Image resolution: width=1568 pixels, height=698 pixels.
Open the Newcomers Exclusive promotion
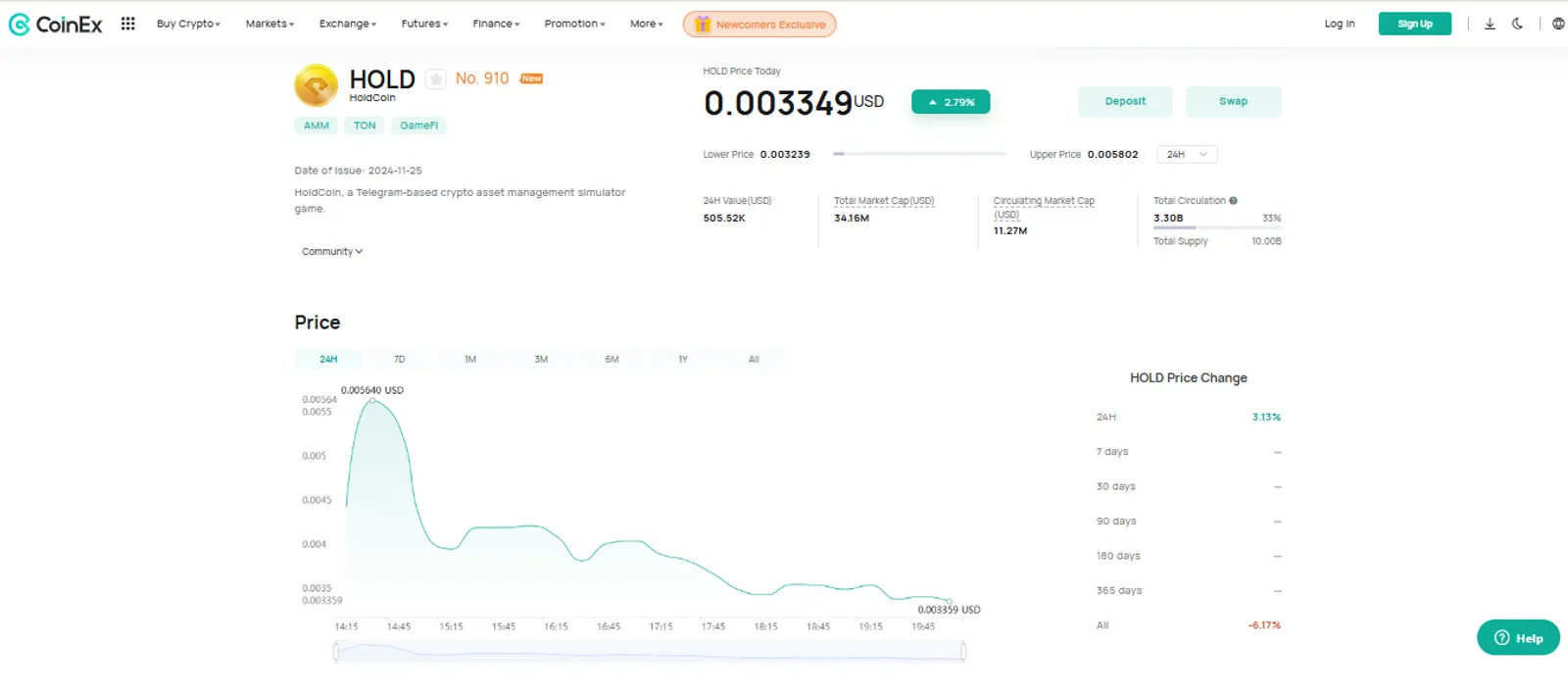(759, 24)
